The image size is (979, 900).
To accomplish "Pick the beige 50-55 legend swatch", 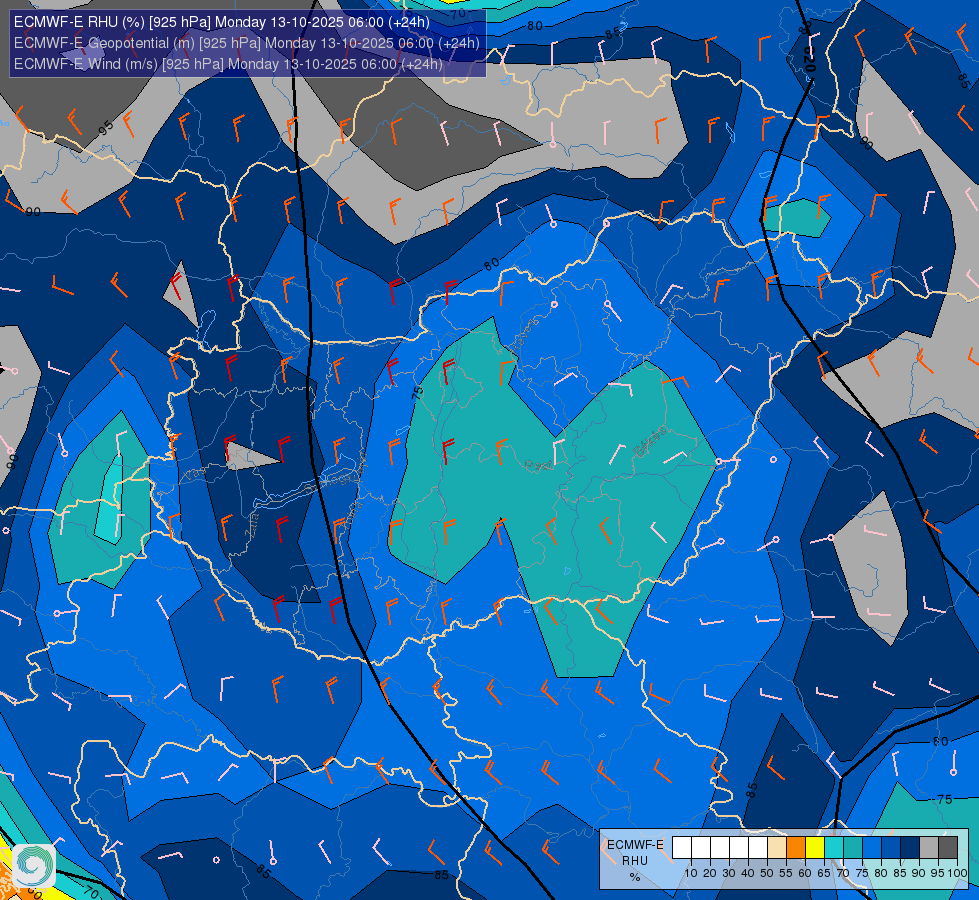I will click(x=777, y=847).
